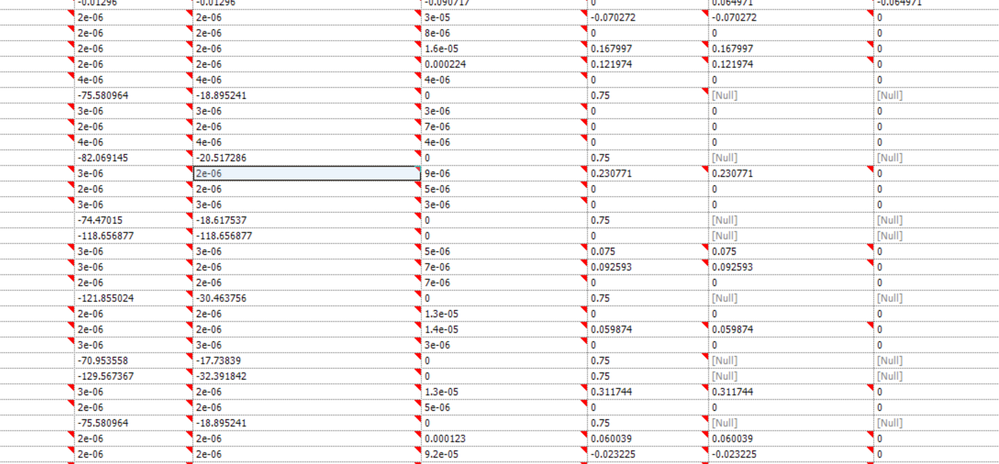Select the 0.75 cell in the -121.855024 row
This screenshot has height=464, width=999.
click(x=648, y=298)
